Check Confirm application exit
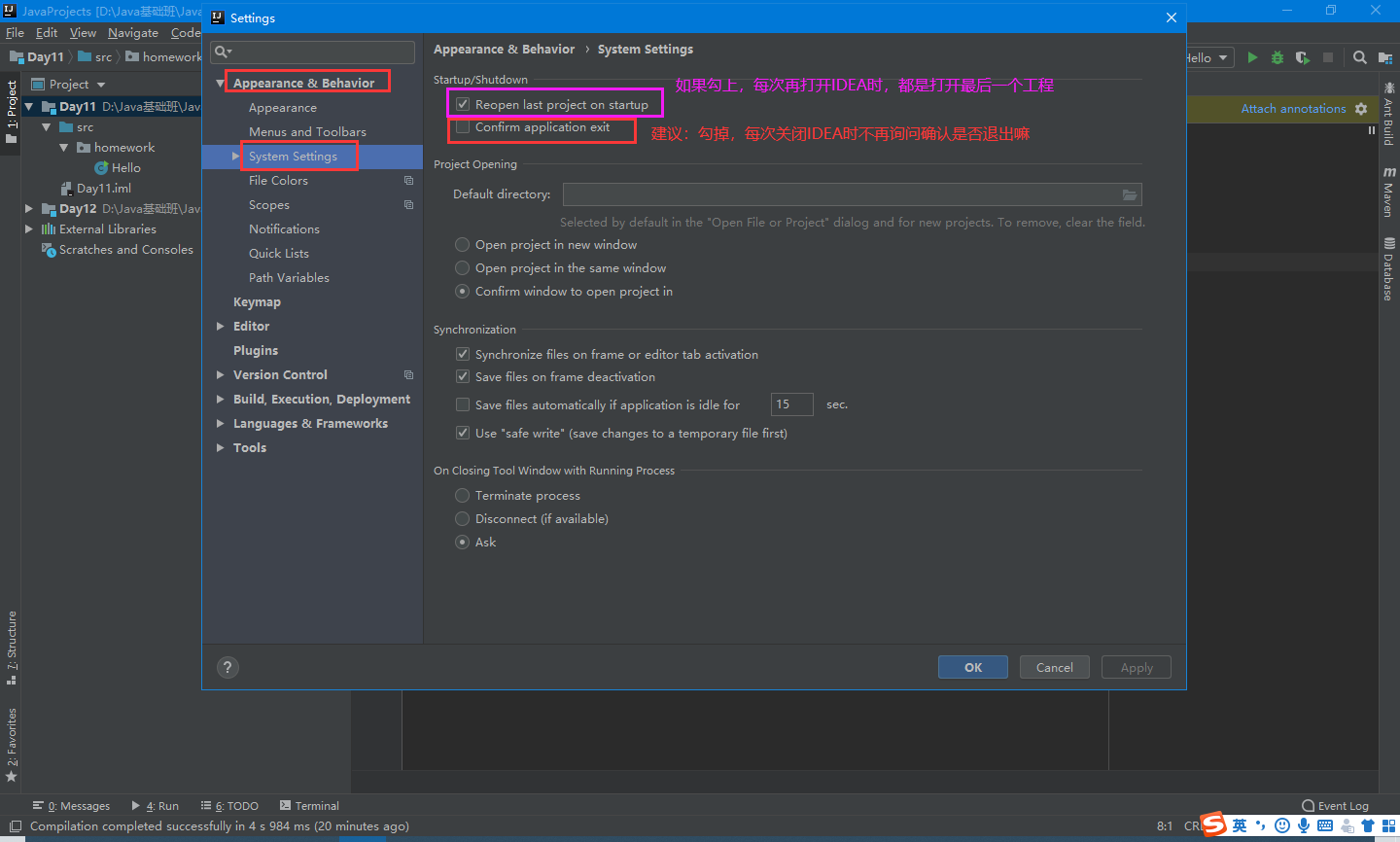This screenshot has width=1400, height=842. 463,127
